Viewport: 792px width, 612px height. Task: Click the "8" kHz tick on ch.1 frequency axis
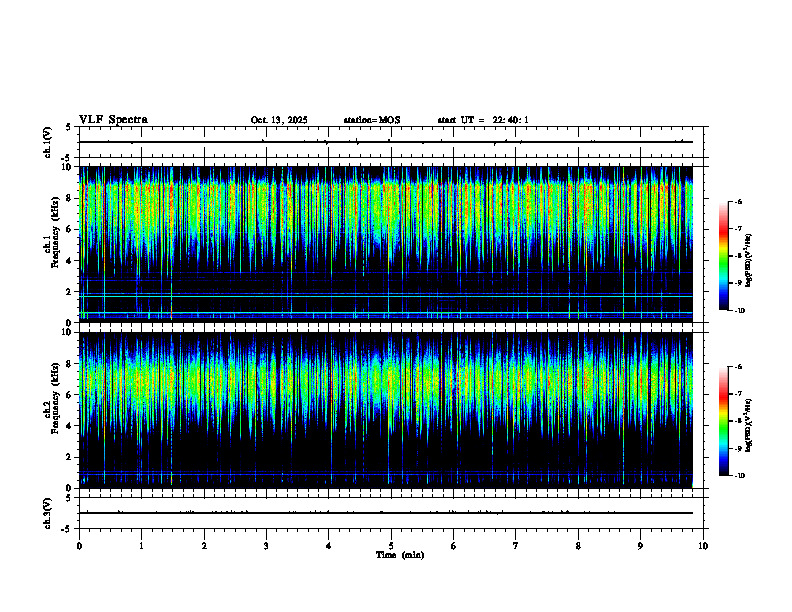(70, 198)
